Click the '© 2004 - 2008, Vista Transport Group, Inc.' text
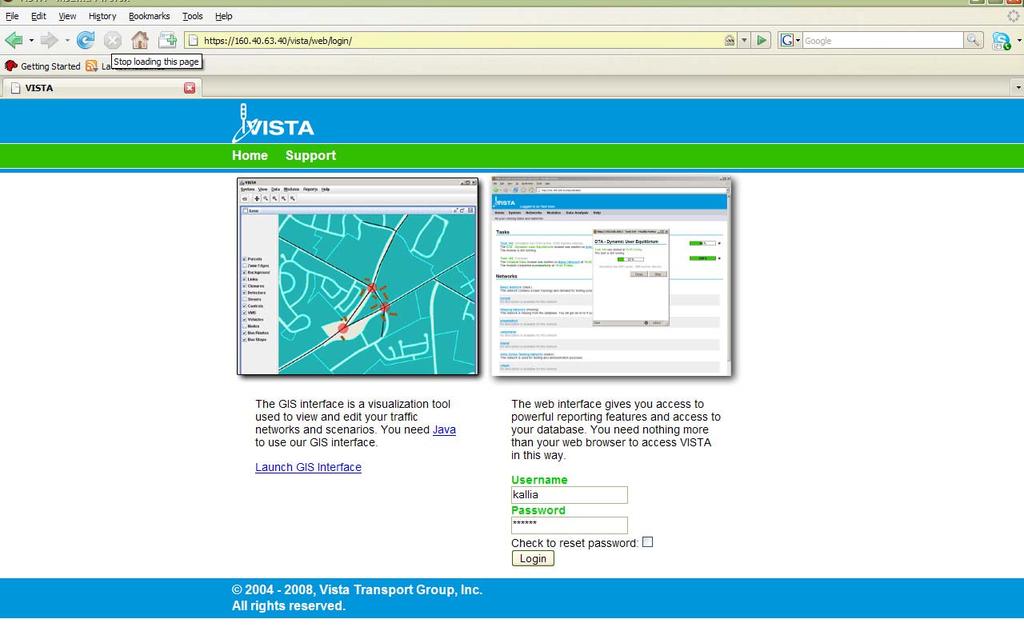This screenshot has width=1024, height=635. [x=357, y=589]
